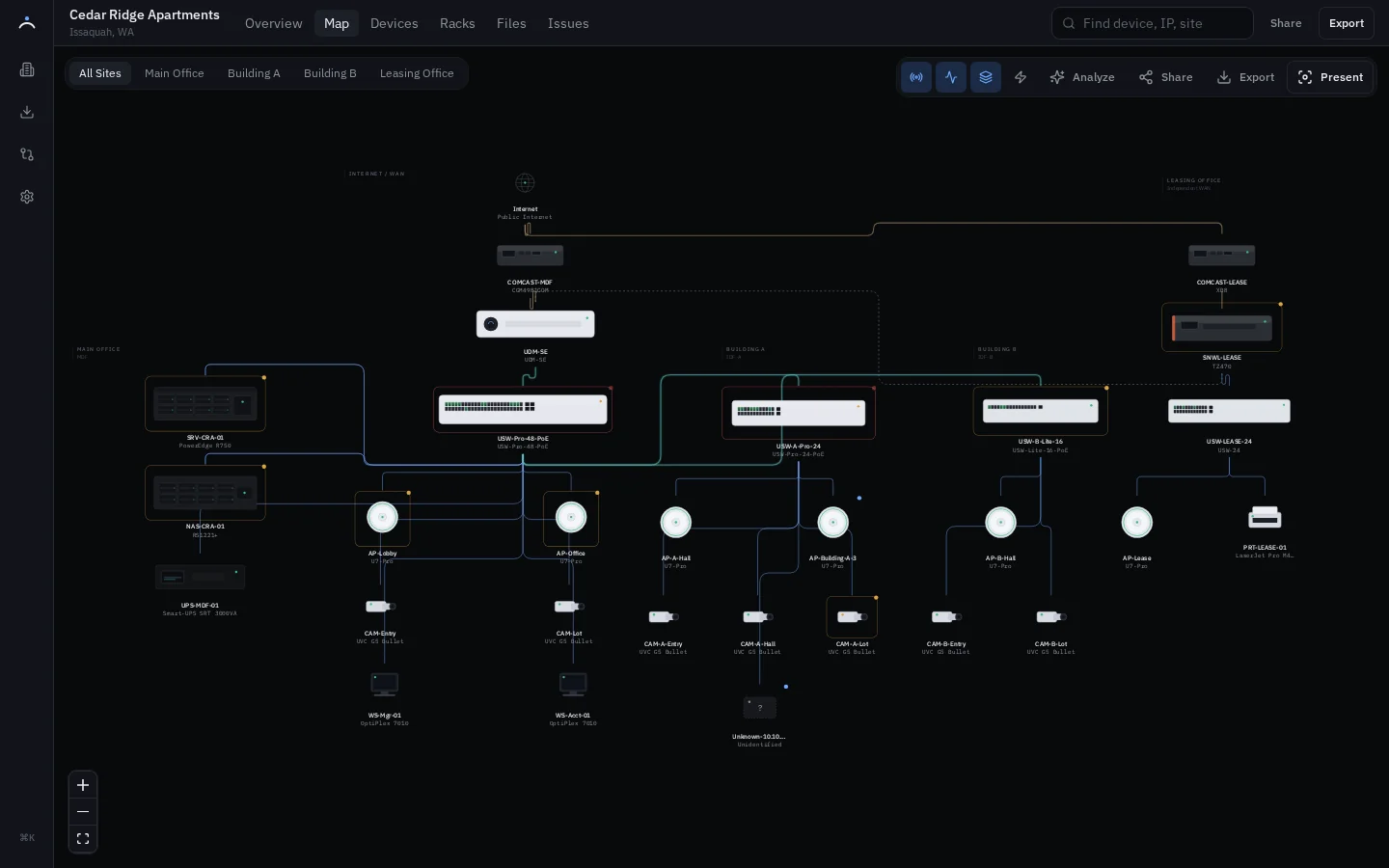Open the sidebar settings gear
The height and width of the screenshot is (868, 1389).
(x=27, y=197)
